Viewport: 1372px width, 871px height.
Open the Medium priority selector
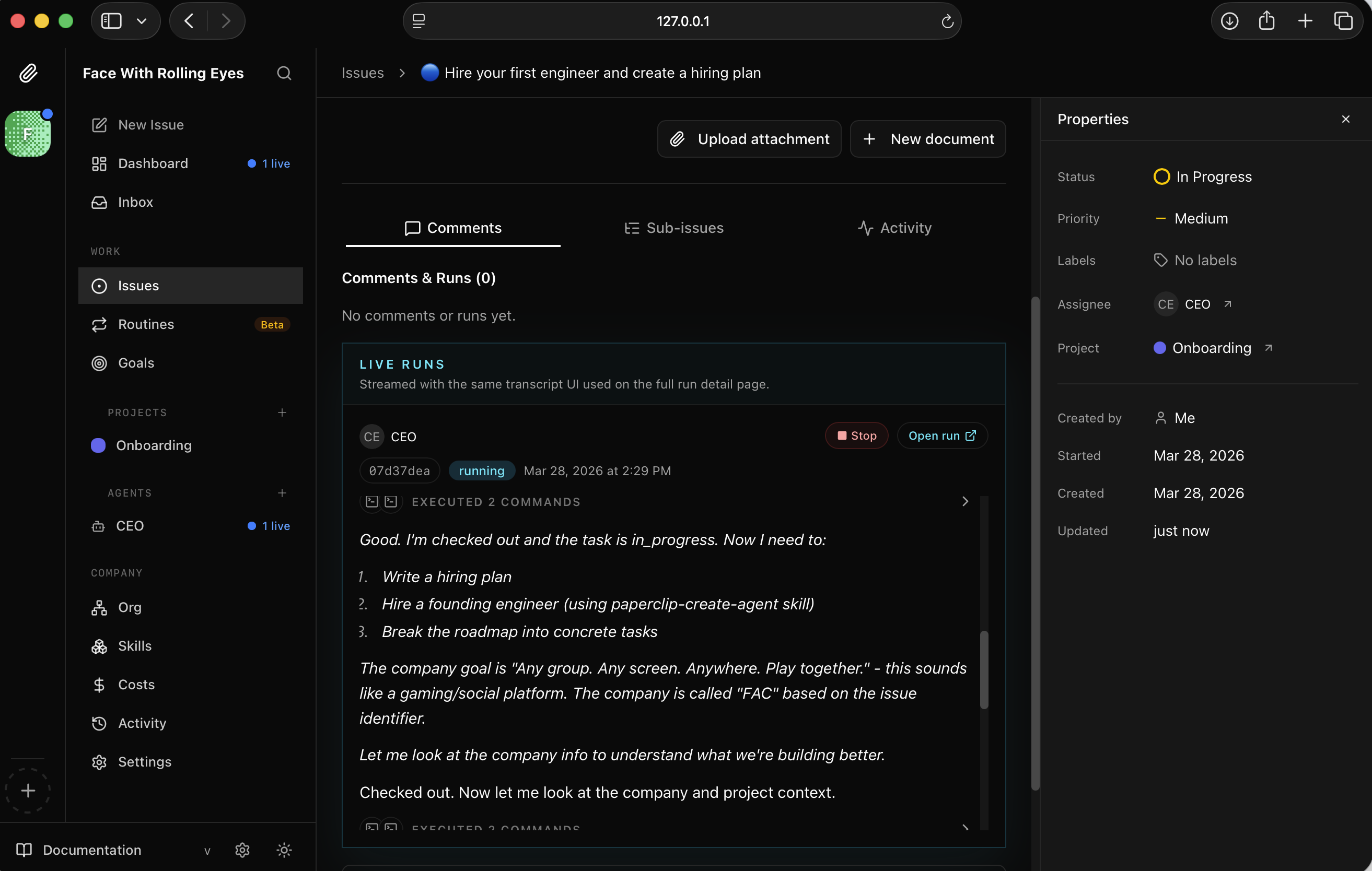[1191, 219]
